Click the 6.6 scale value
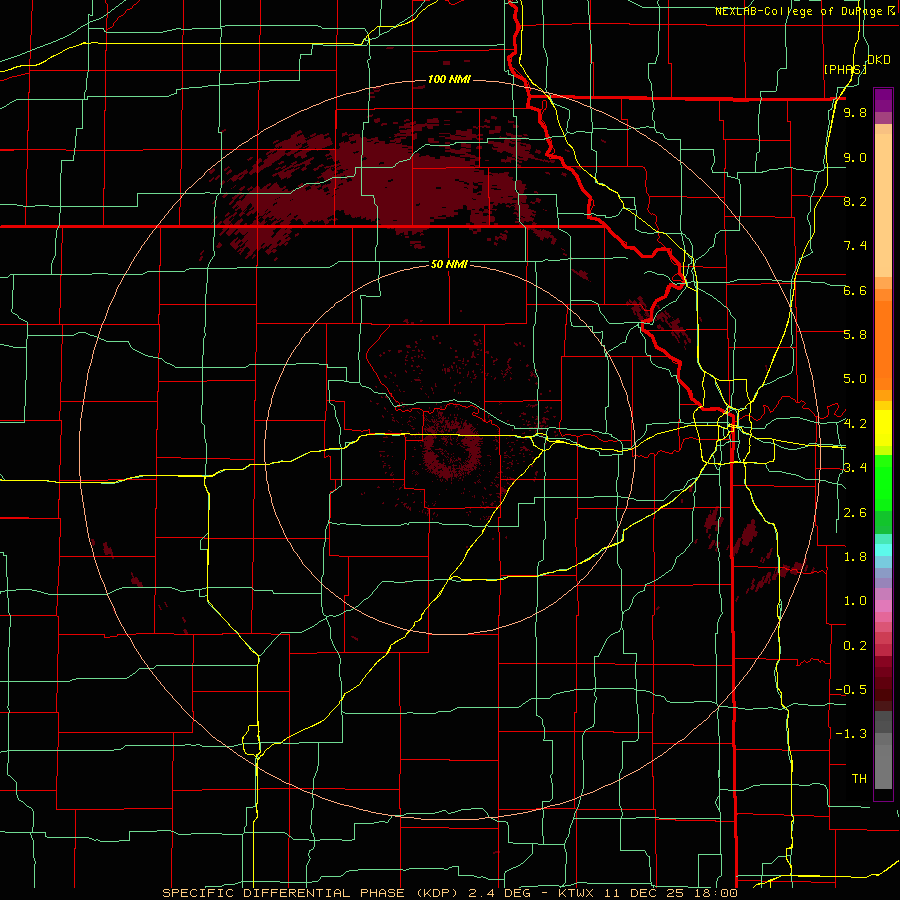Image resolution: width=900 pixels, height=900 pixels. point(855,291)
